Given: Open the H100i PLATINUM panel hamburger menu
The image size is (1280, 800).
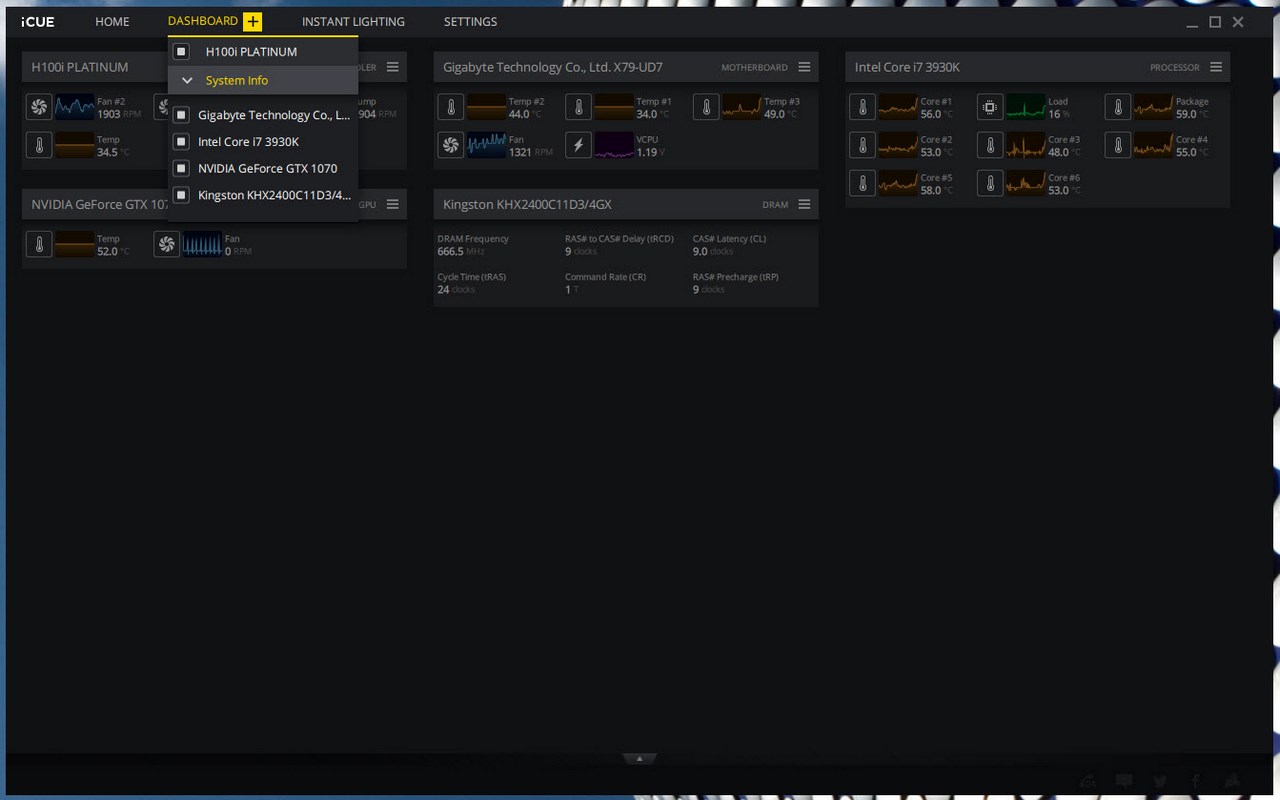Looking at the screenshot, I should 393,67.
